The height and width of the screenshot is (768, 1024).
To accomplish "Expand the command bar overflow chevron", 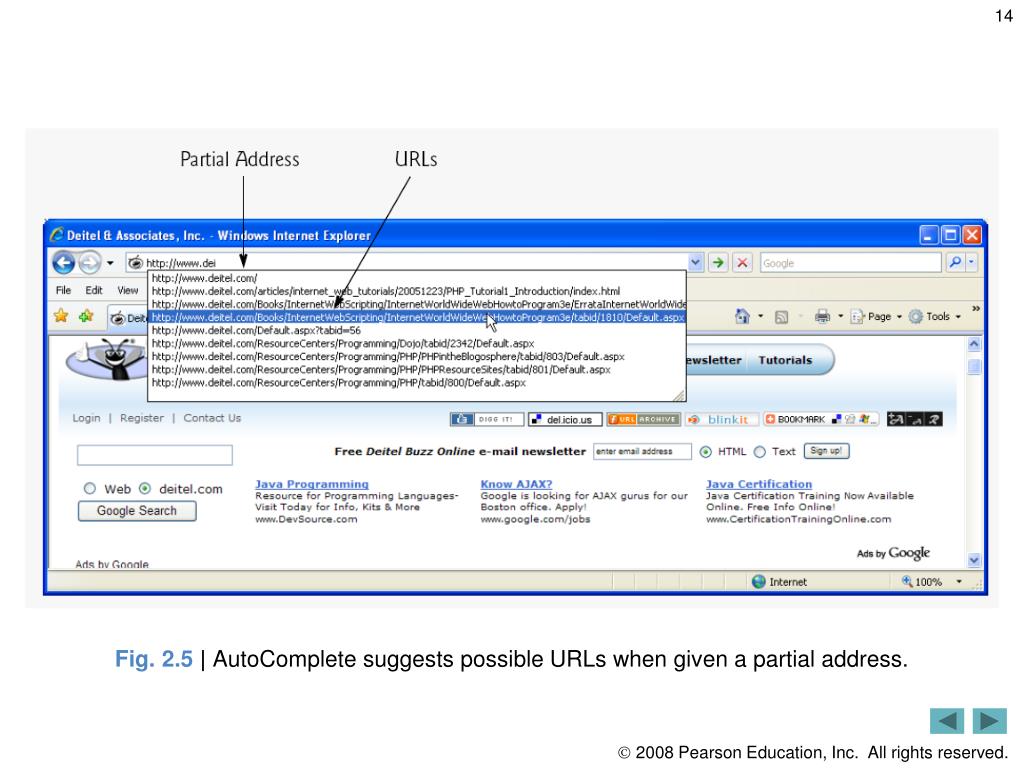I will click(976, 308).
